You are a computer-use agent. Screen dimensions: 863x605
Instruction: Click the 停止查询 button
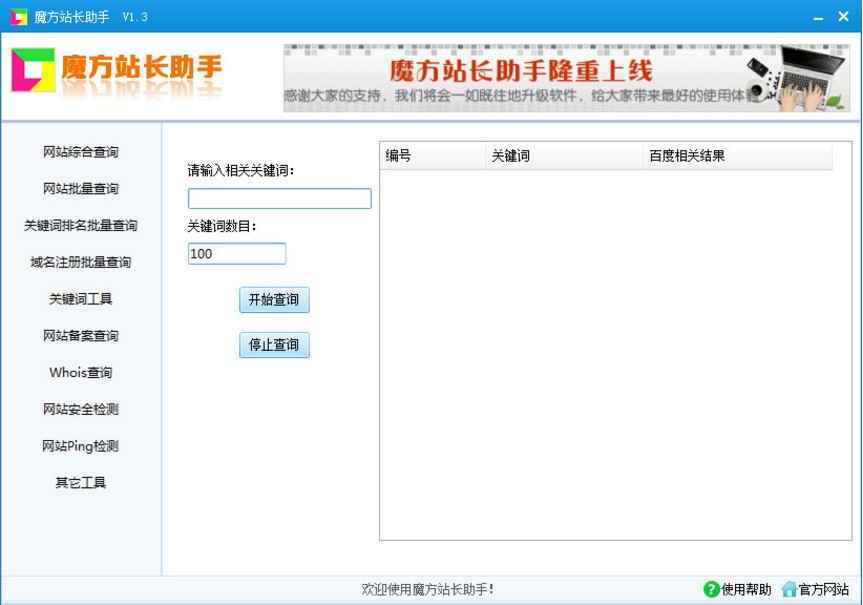click(x=275, y=345)
